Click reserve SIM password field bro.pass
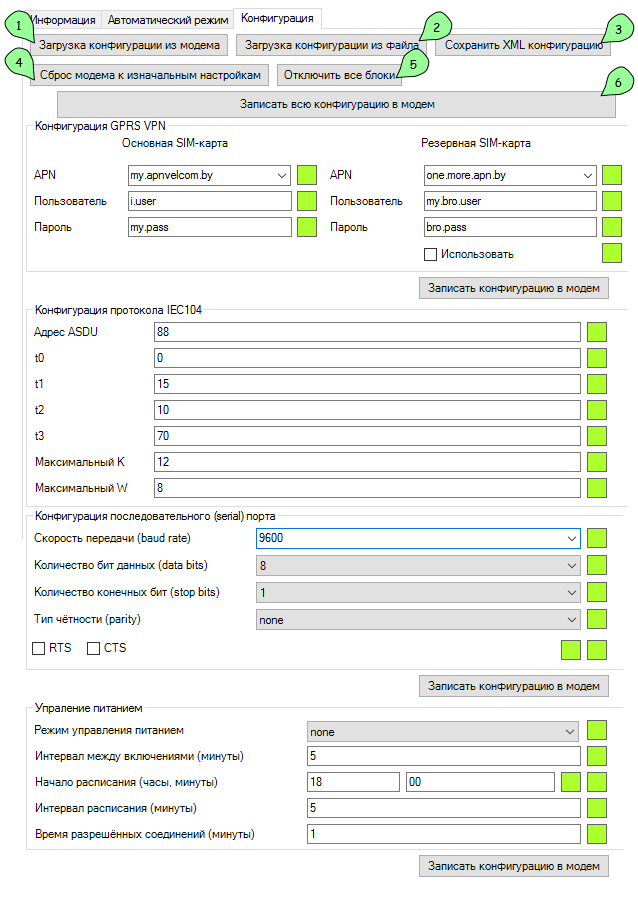Viewport: 638px width, 918px height. (x=510, y=227)
